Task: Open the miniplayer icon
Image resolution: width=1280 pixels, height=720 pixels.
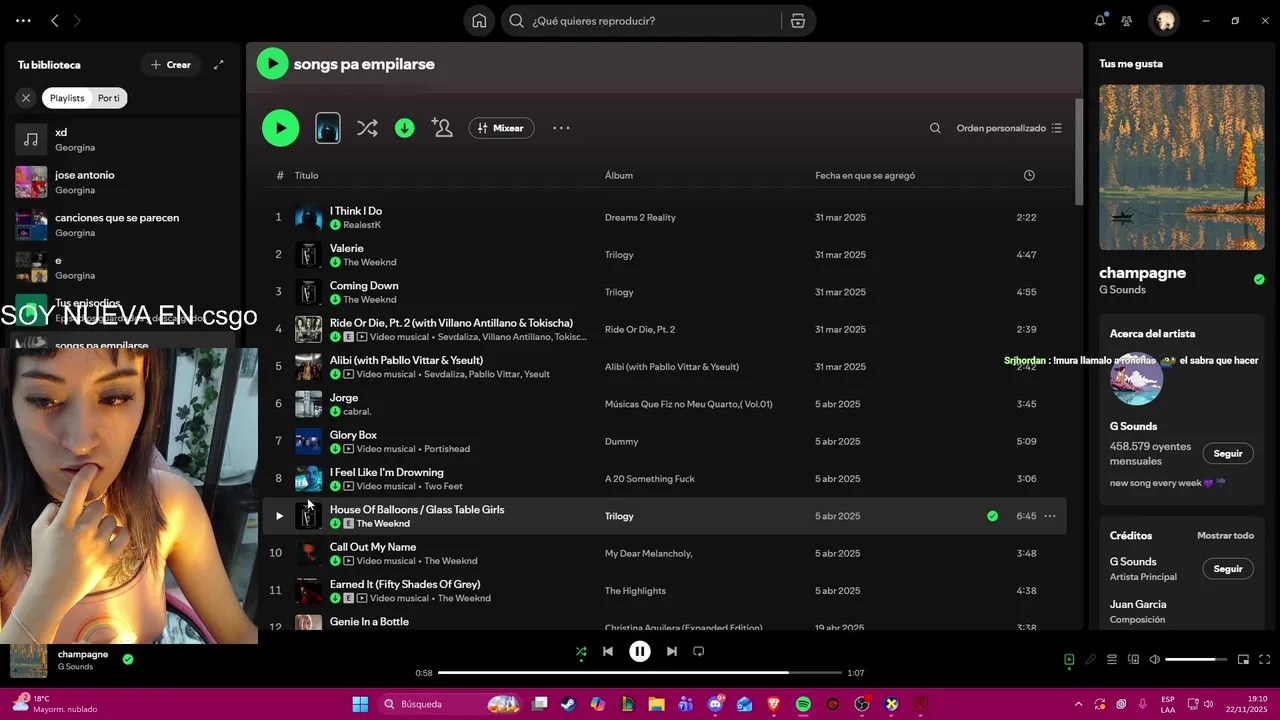Action: [x=1244, y=660]
